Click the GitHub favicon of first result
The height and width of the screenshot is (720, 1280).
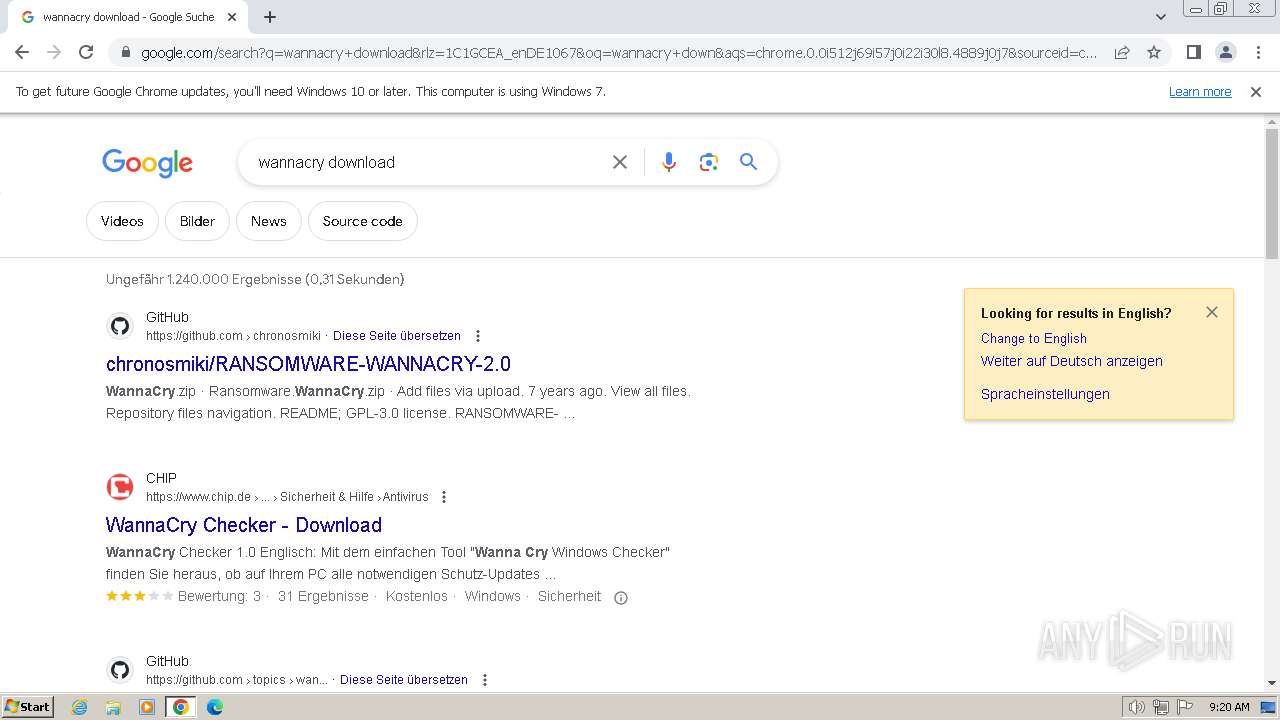120,326
